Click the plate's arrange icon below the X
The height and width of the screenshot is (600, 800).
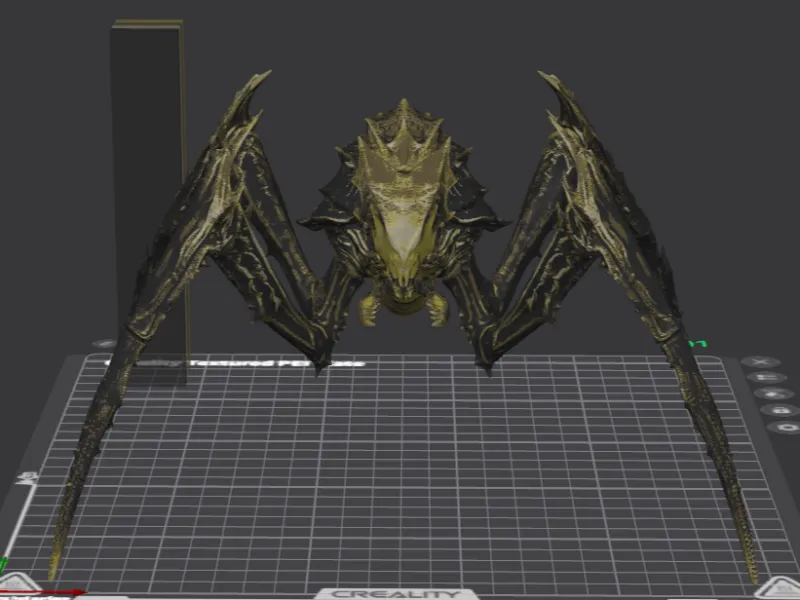click(x=767, y=378)
